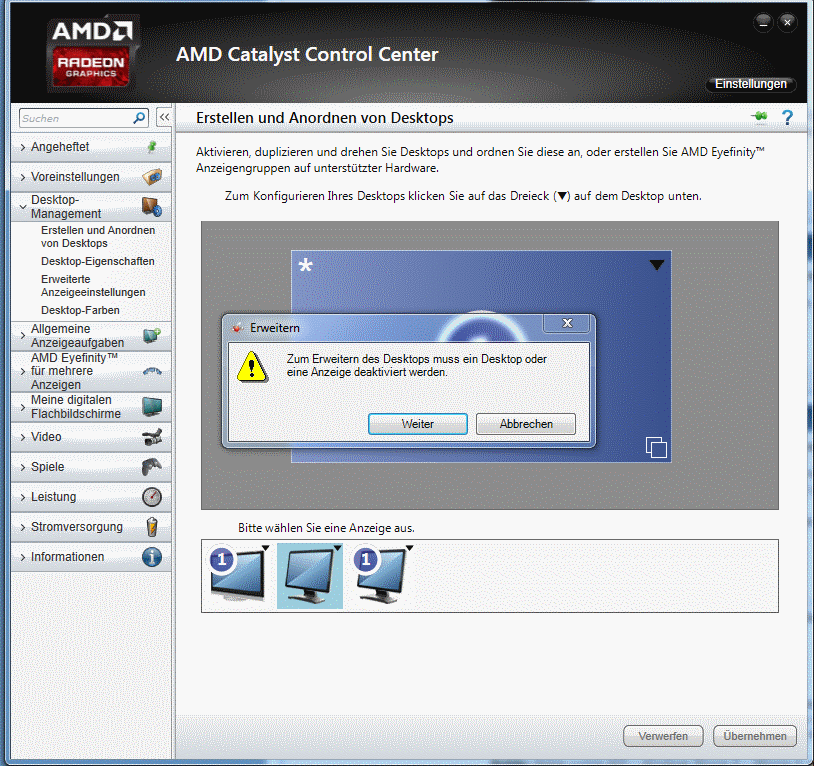The image size is (814, 766).
Task: Click the Desktop-Management monitor icon
Action: click(x=152, y=207)
